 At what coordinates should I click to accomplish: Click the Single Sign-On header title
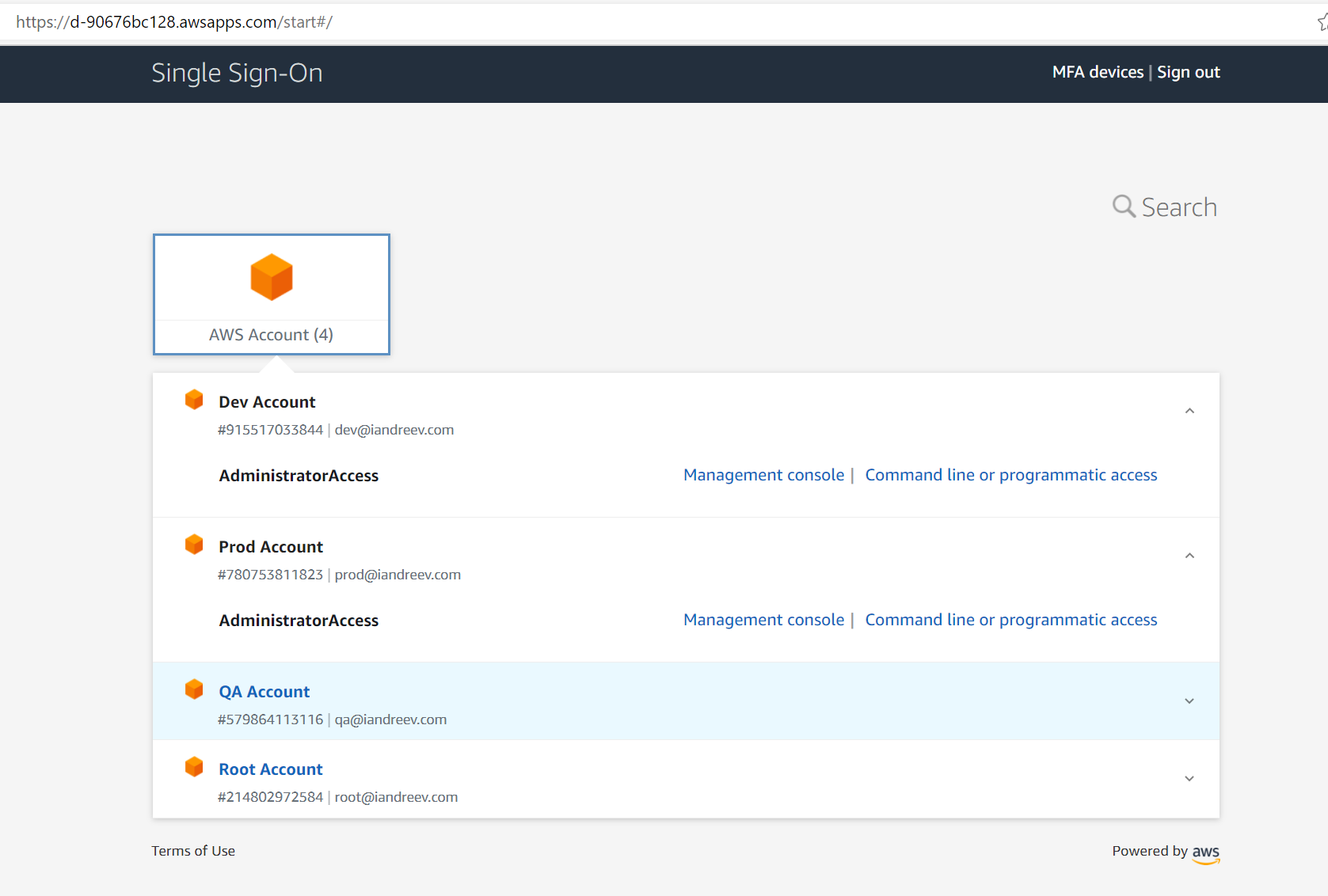(237, 73)
